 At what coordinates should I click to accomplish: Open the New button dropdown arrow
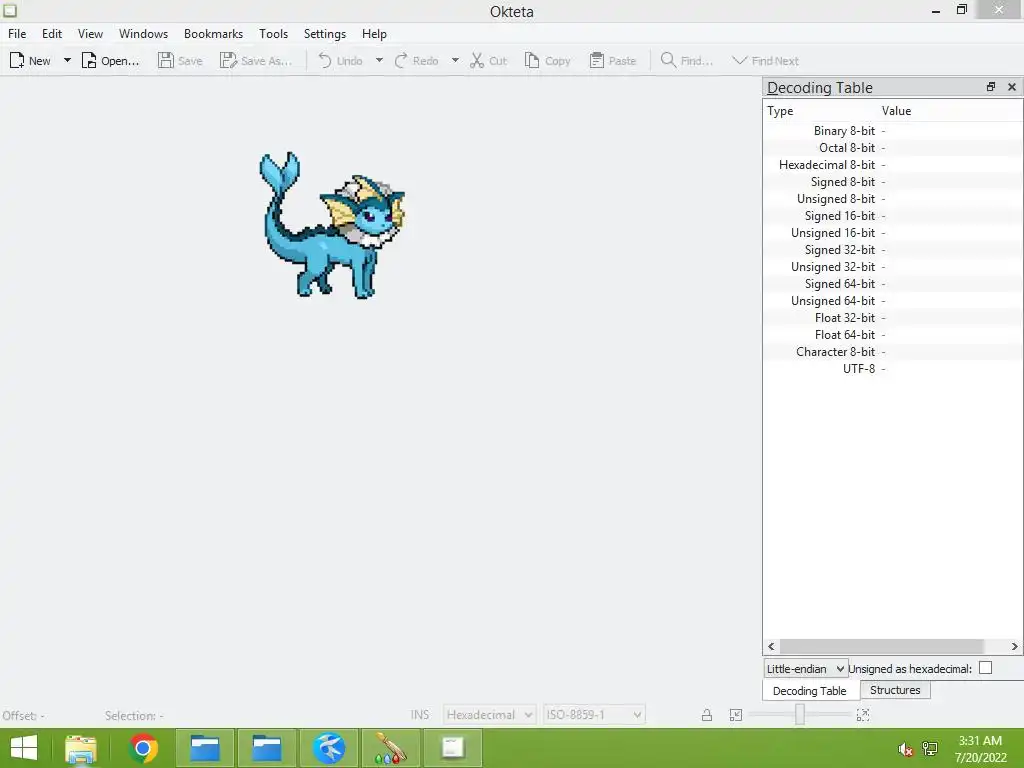[67, 61]
